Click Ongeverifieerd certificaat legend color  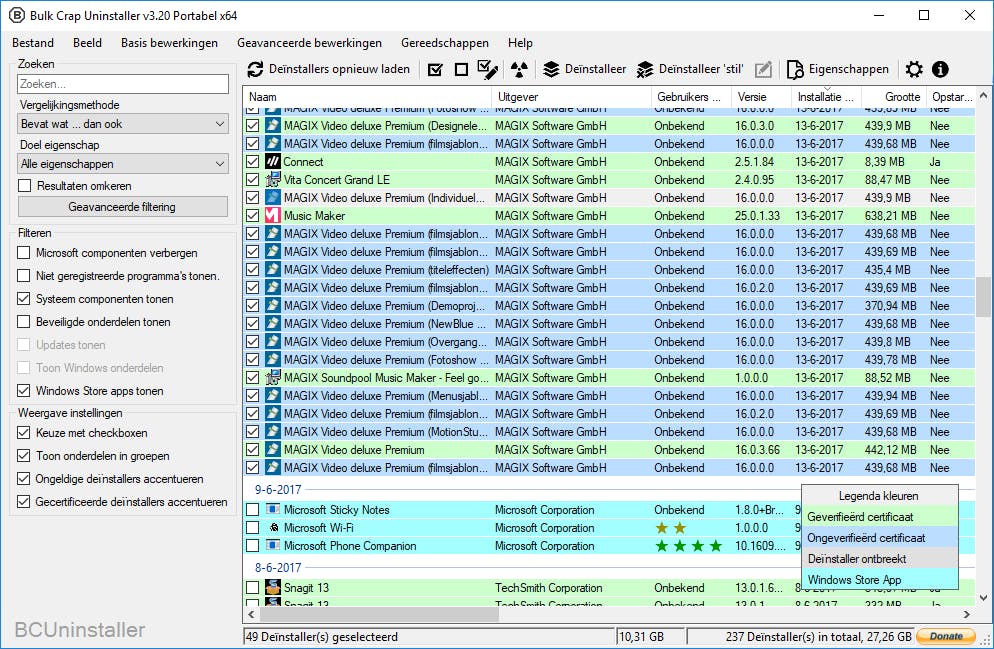(x=880, y=537)
